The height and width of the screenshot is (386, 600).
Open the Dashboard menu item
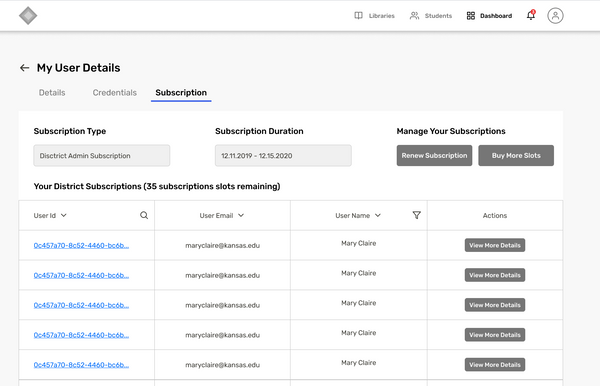(x=496, y=16)
